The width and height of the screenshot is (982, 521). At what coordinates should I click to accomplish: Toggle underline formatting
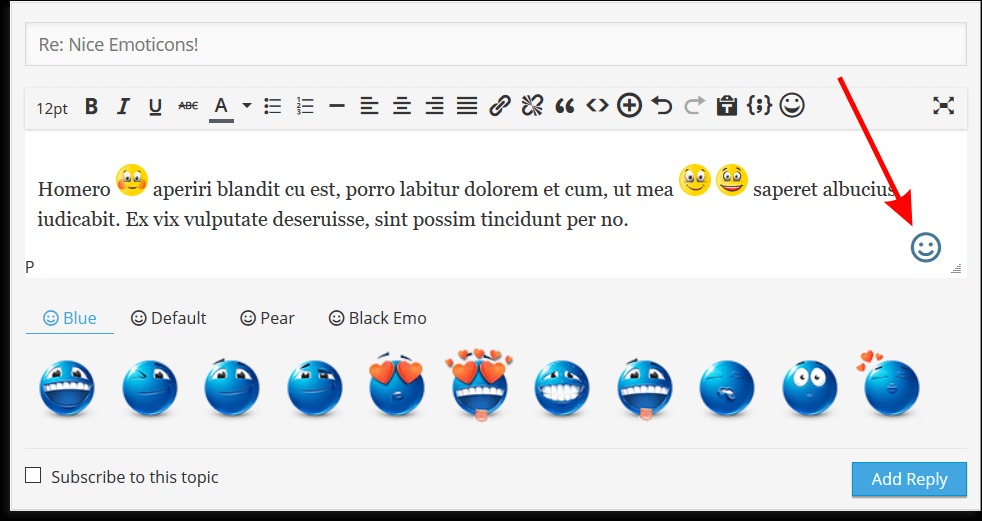point(155,107)
